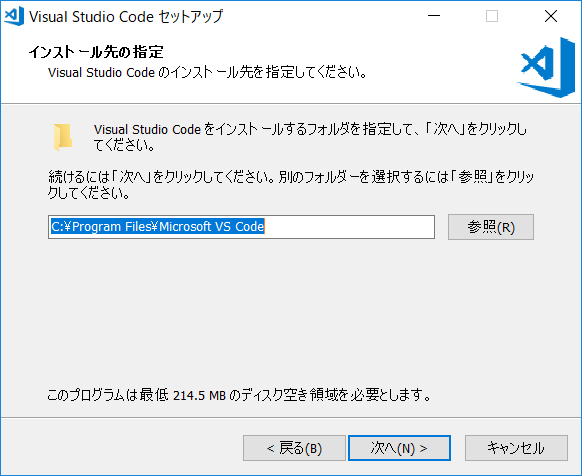The width and height of the screenshot is (582, 476).
Task: Focus the install path input field
Action: (x=241, y=227)
